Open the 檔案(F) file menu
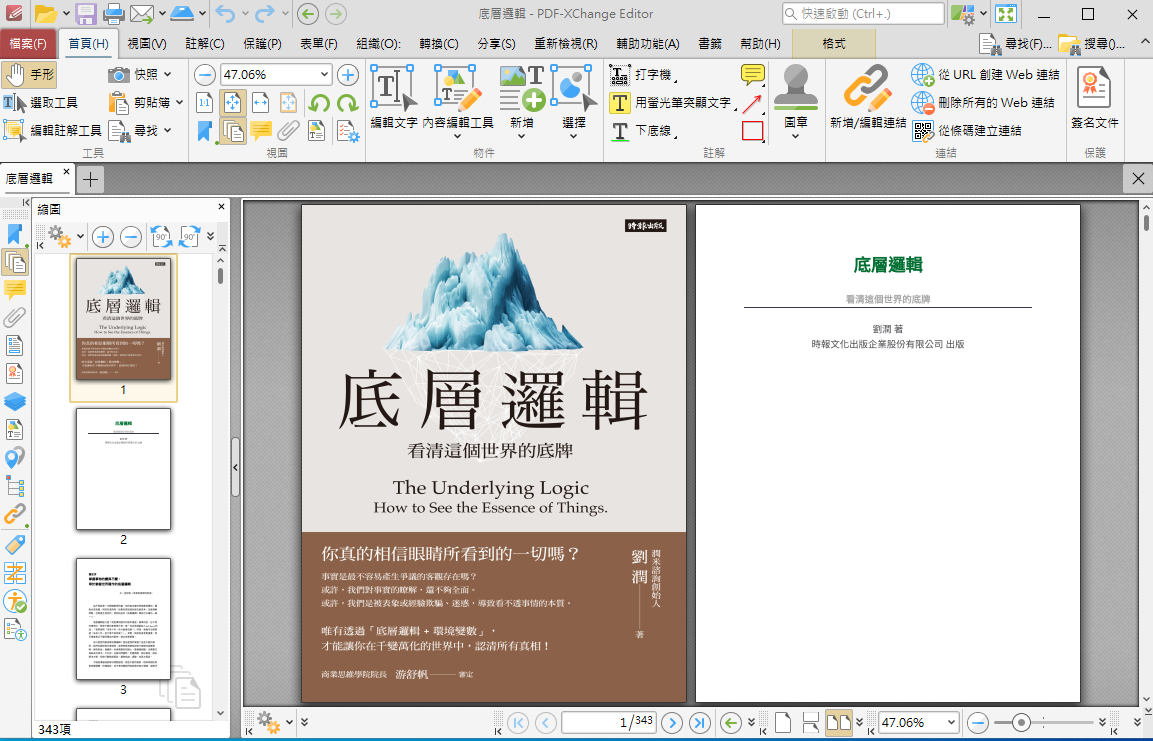 28,44
